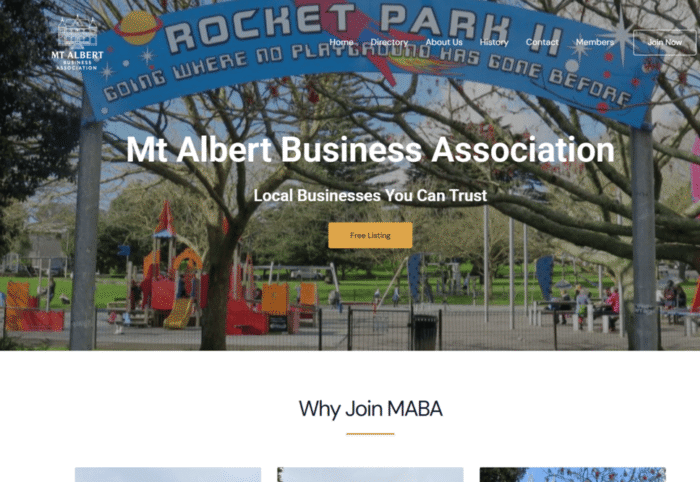Open the left card thumbnail image
Image resolution: width=700 pixels, height=482 pixels.
click(168, 474)
